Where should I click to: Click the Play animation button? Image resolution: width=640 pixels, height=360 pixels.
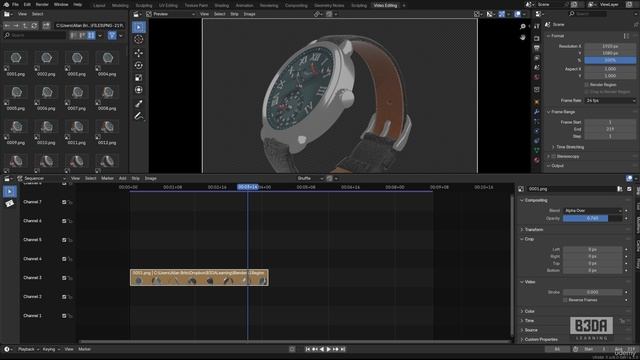click(329, 349)
